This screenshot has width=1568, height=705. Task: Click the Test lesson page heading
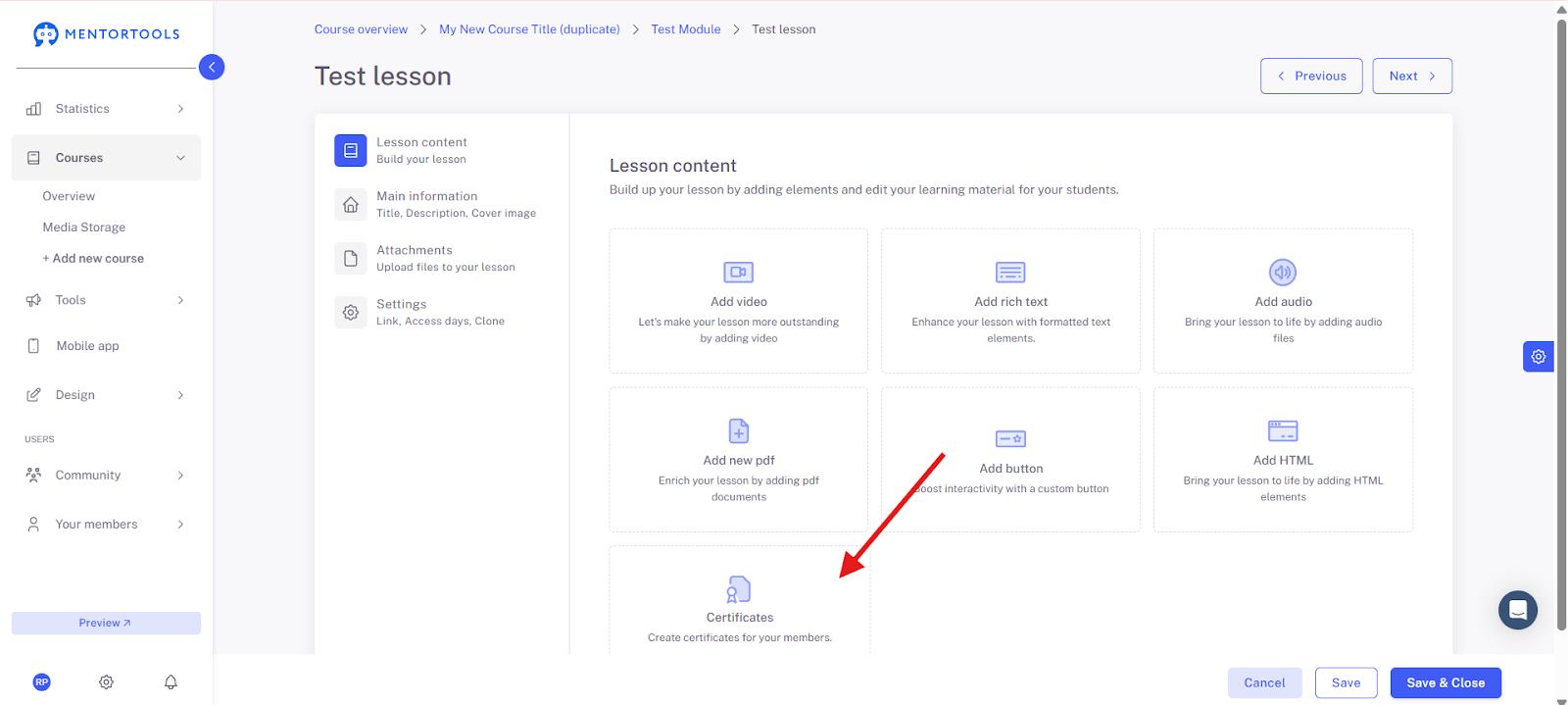[382, 76]
